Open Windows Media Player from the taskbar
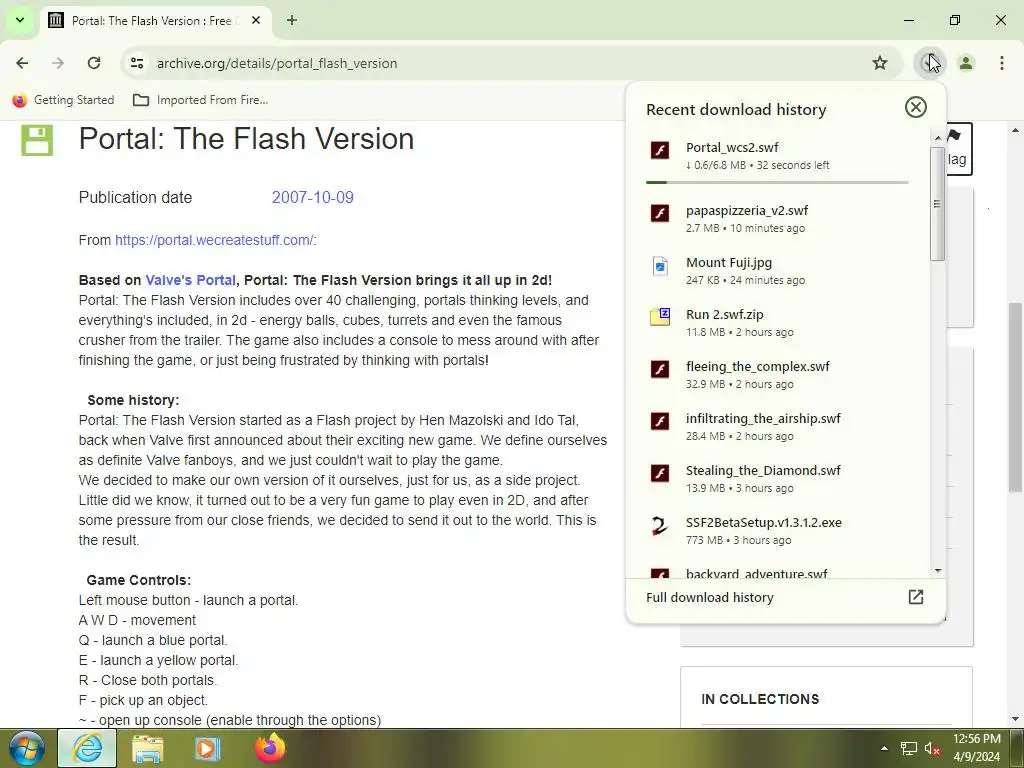Screen dimensions: 1024x768 tap(208, 748)
